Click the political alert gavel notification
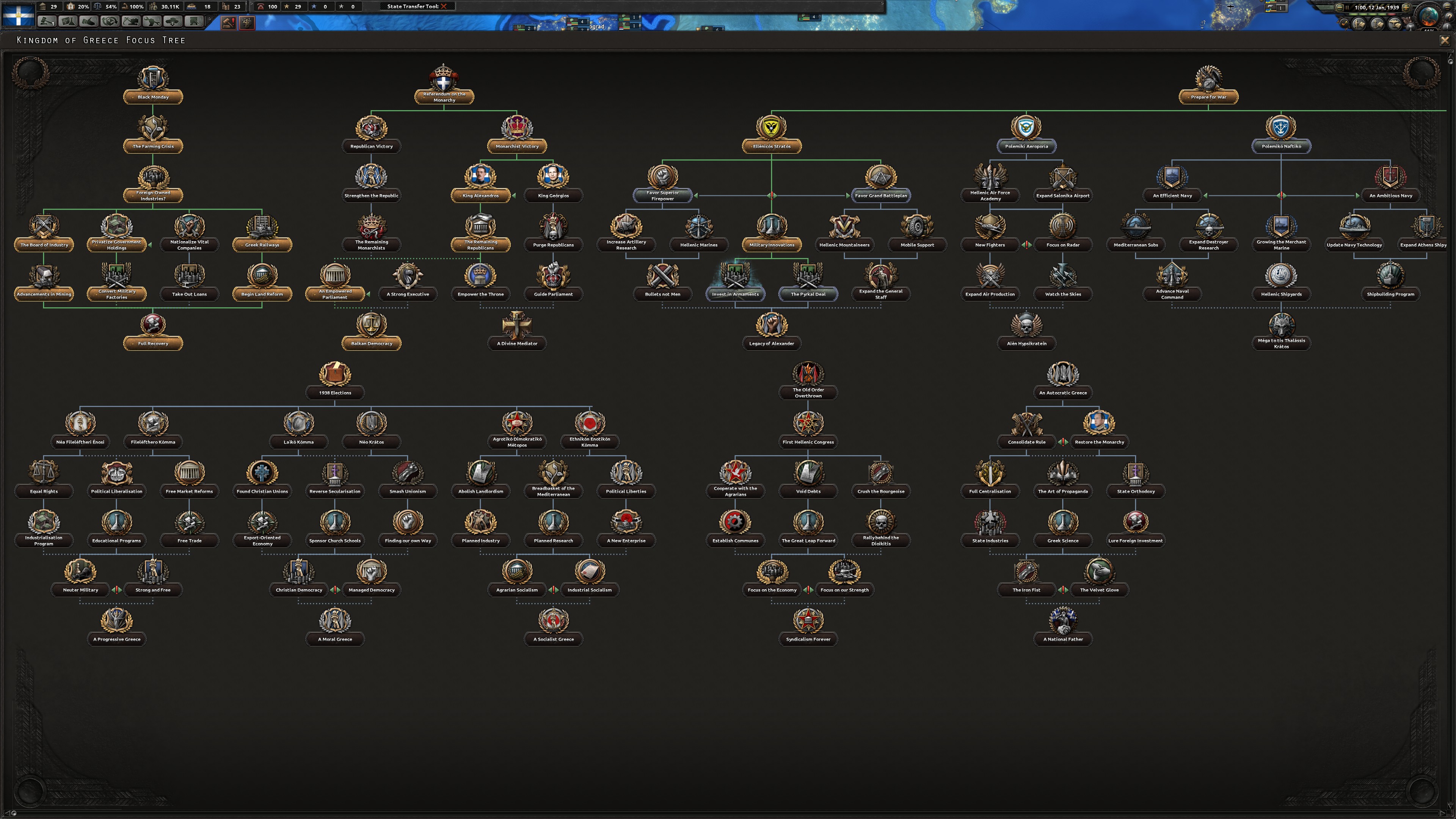Image resolution: width=1456 pixels, height=819 pixels. pyautogui.click(x=228, y=23)
